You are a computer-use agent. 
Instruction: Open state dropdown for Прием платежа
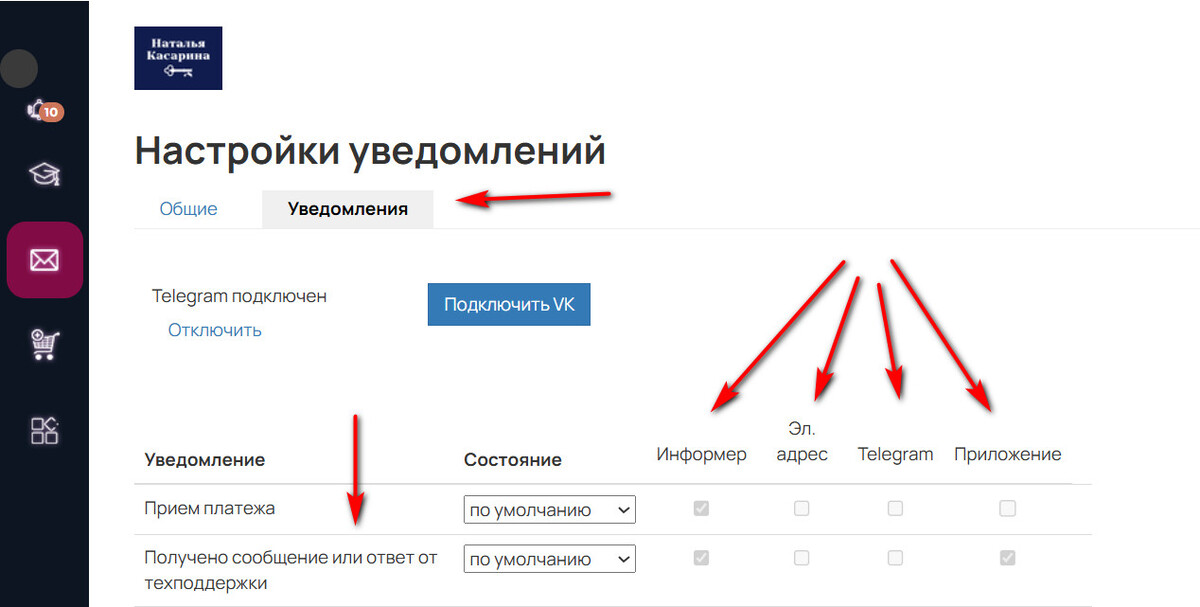(x=549, y=510)
